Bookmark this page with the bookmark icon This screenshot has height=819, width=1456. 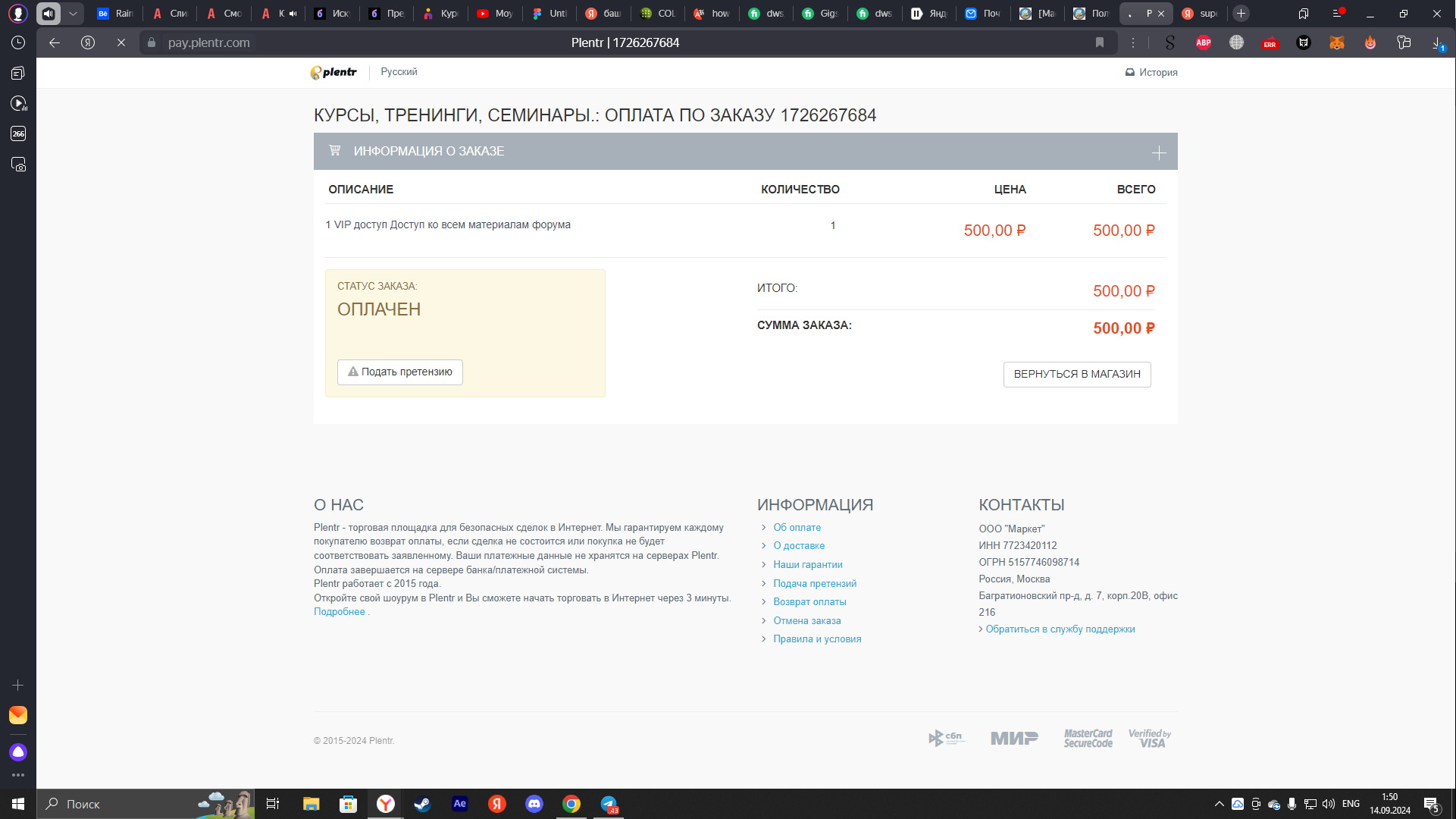(1100, 42)
